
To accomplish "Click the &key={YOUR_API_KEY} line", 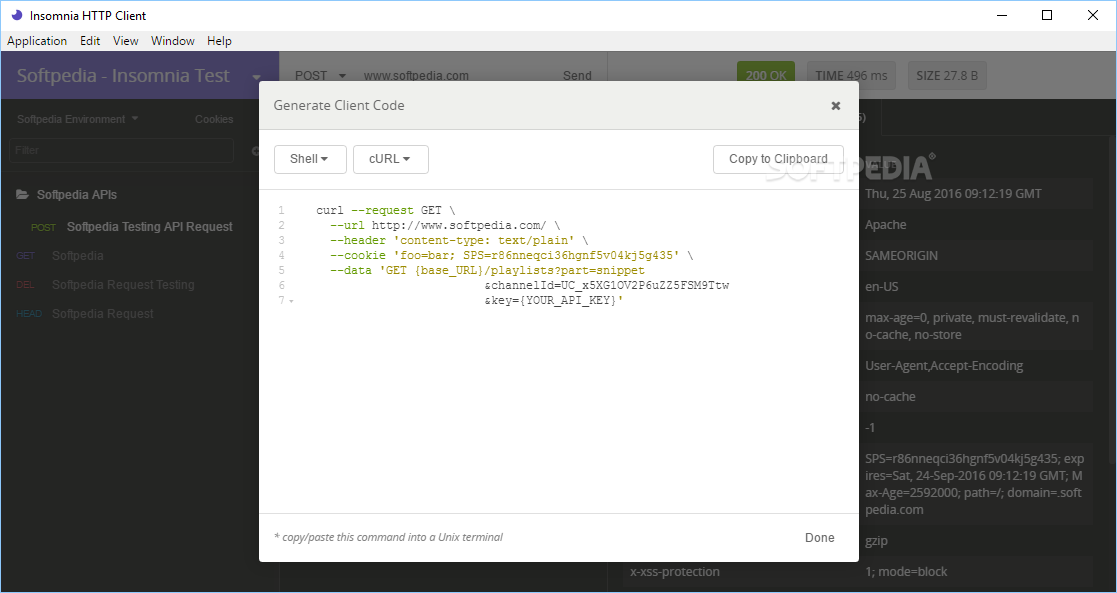I will pos(554,300).
